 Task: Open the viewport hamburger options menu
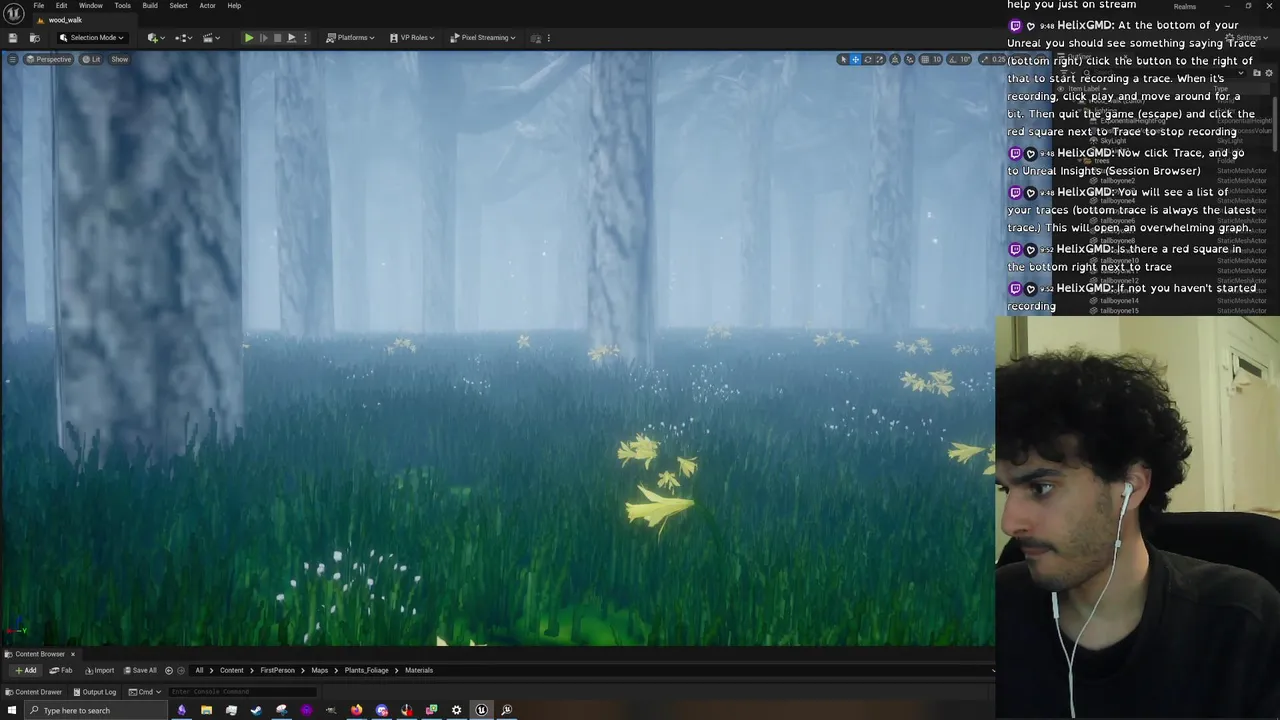point(13,59)
